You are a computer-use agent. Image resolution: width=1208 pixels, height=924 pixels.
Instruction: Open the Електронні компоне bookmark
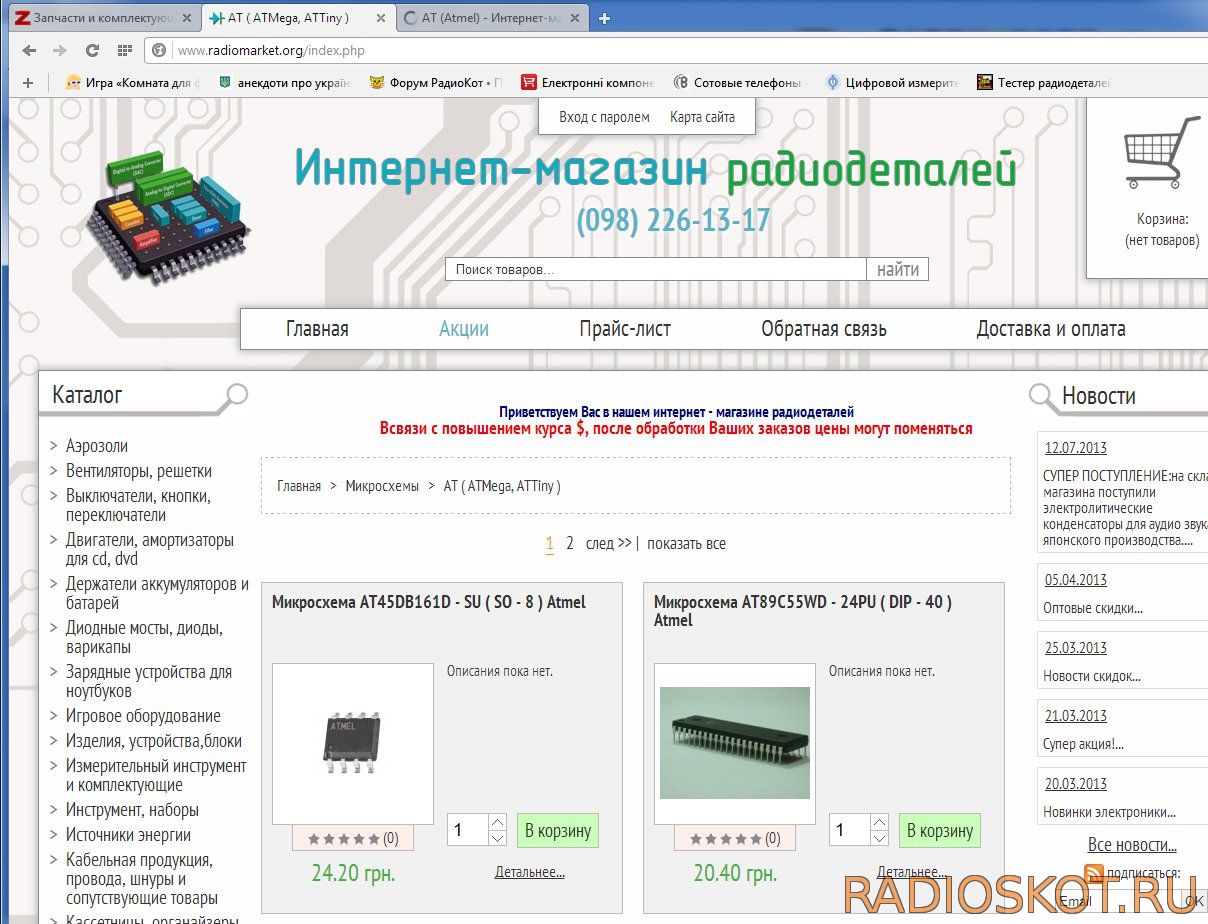click(588, 83)
